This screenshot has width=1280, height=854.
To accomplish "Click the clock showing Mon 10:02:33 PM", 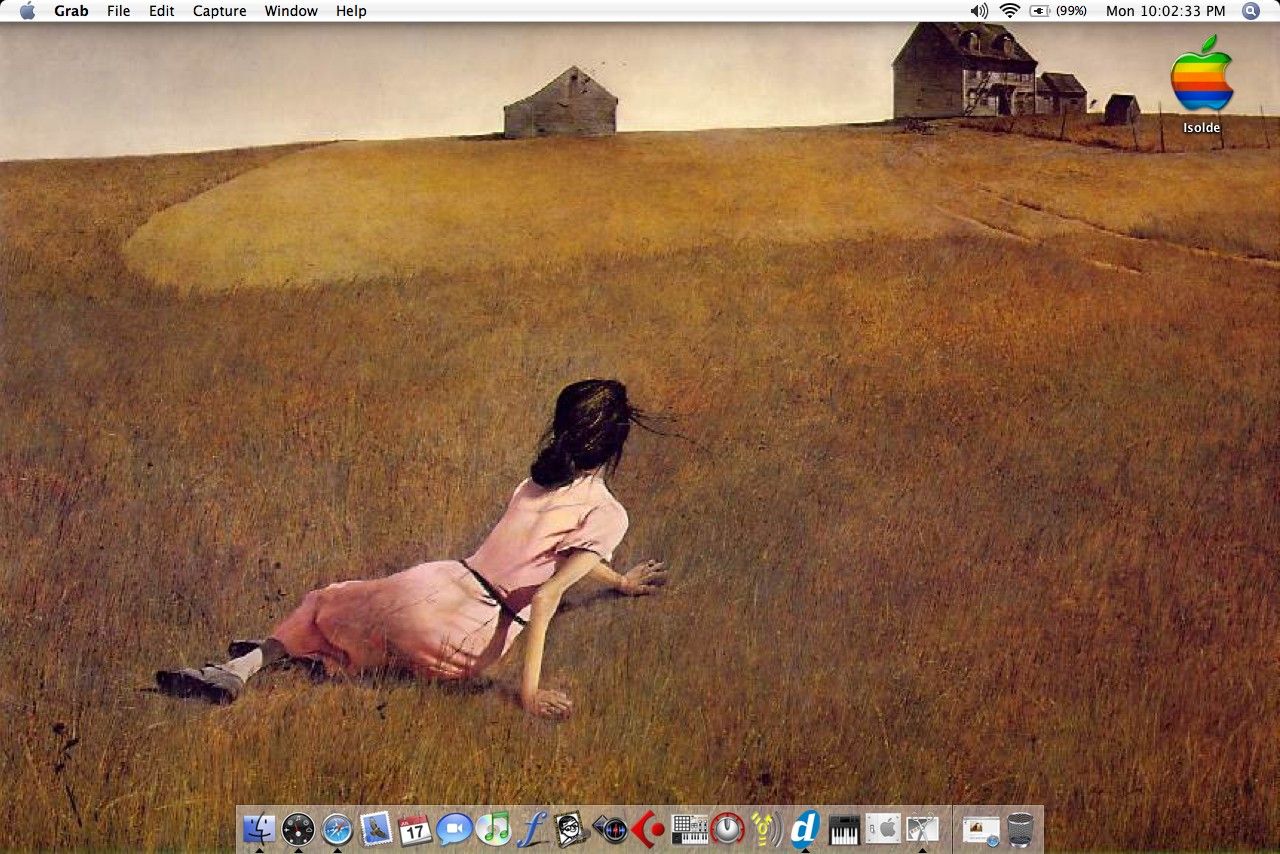I will [x=1165, y=11].
